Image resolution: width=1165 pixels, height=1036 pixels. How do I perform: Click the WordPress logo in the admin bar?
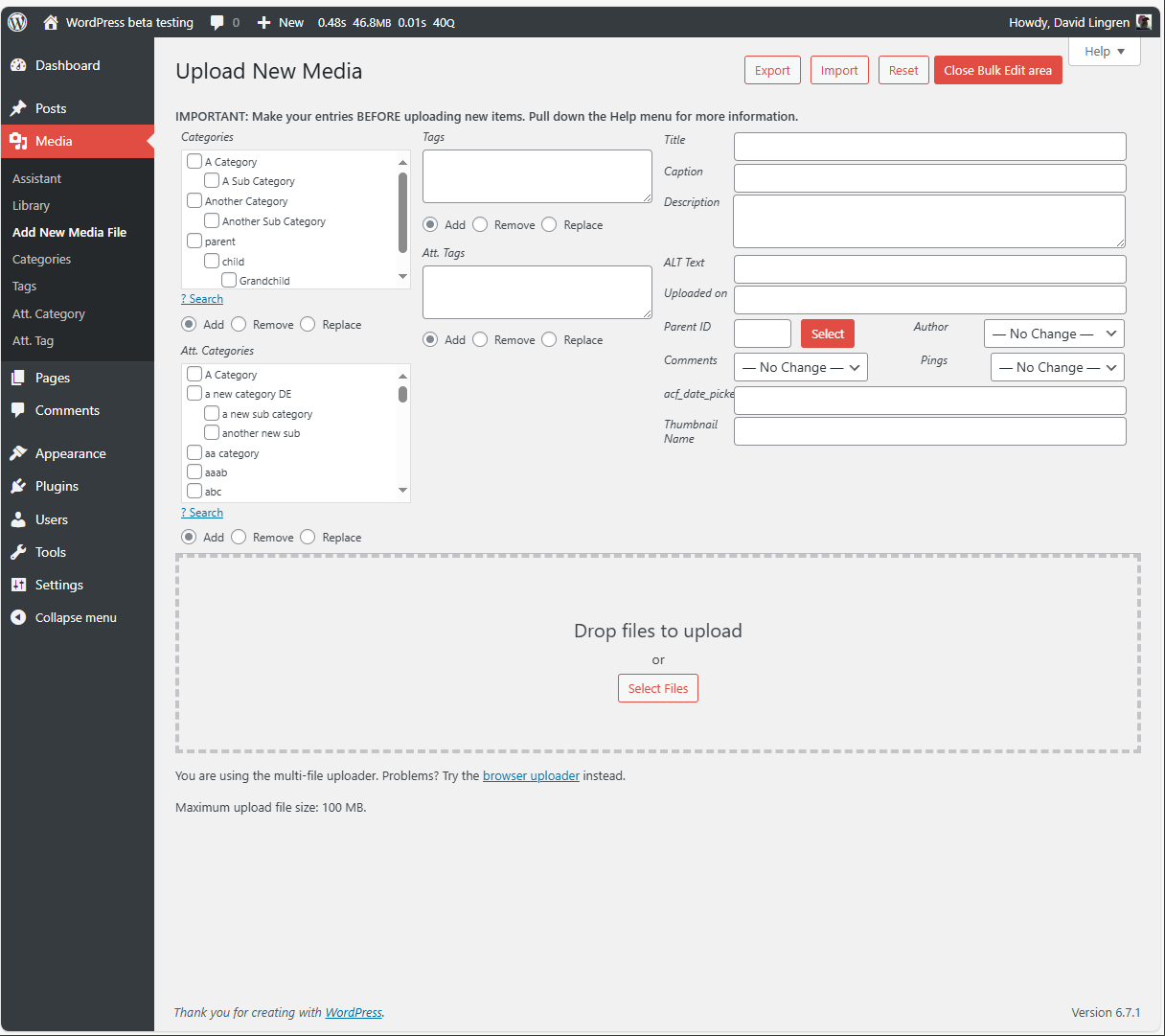tap(16, 21)
